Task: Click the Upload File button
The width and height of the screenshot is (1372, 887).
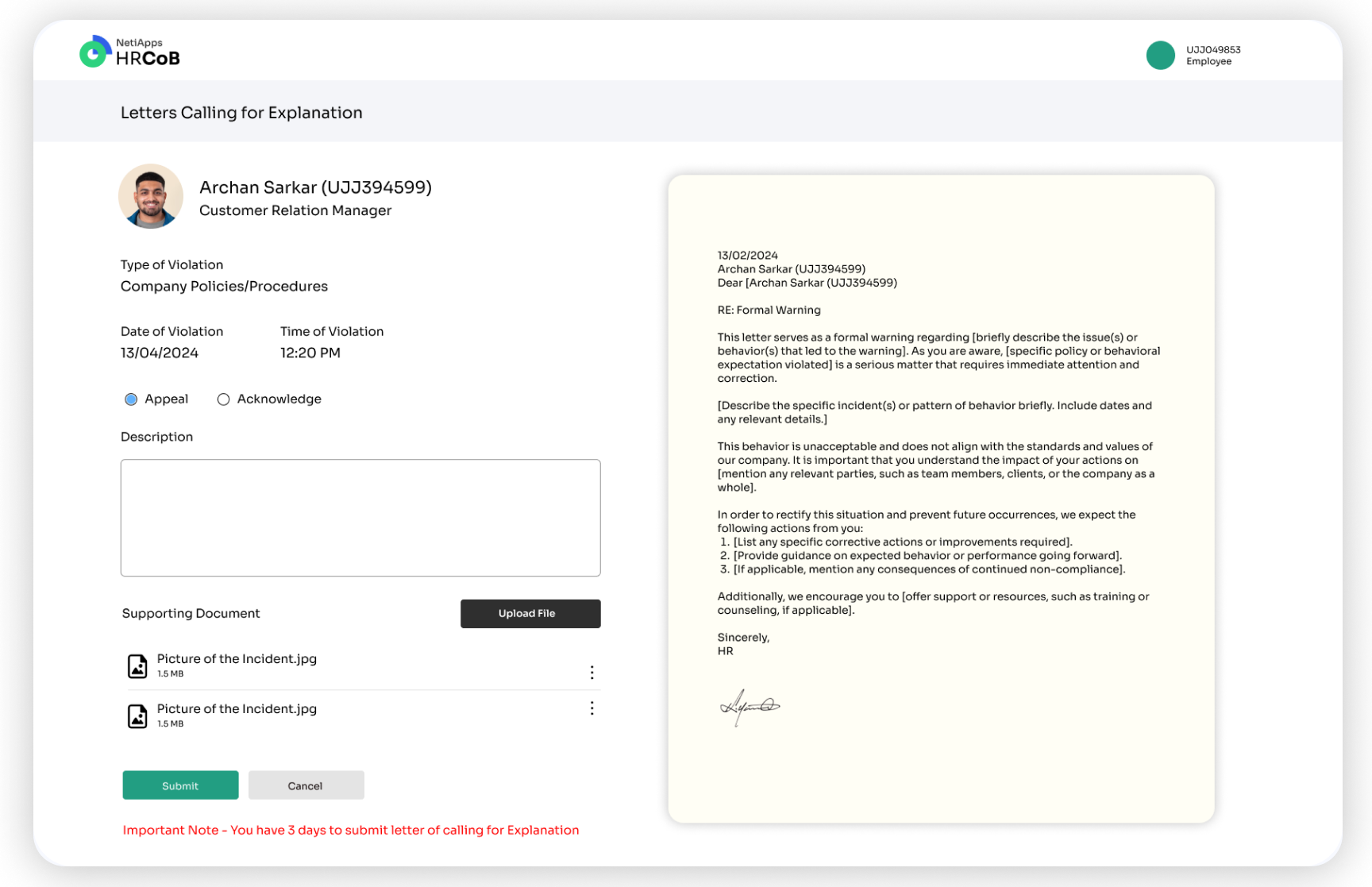Action: (x=530, y=613)
